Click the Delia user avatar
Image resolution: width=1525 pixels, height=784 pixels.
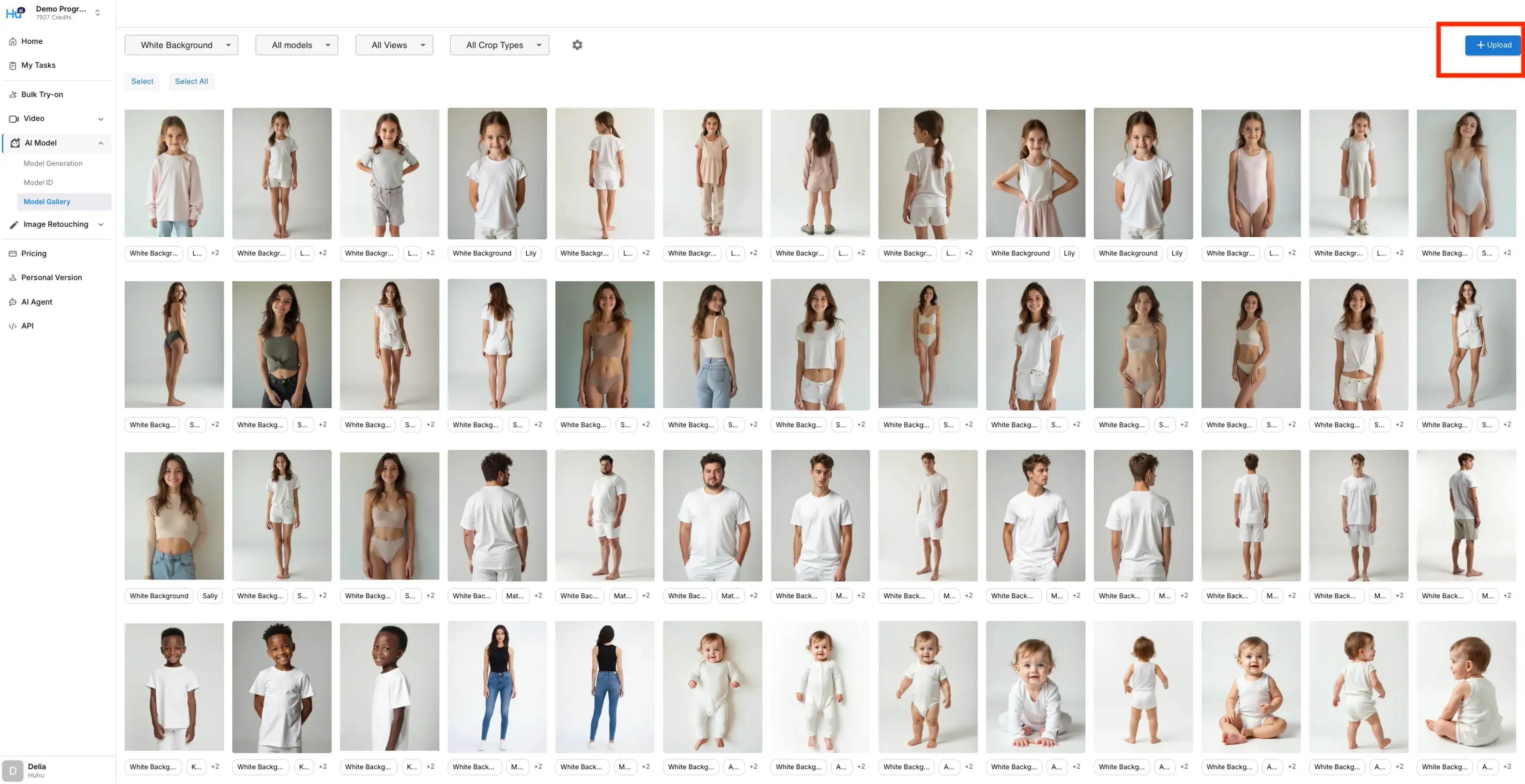tap(12, 771)
